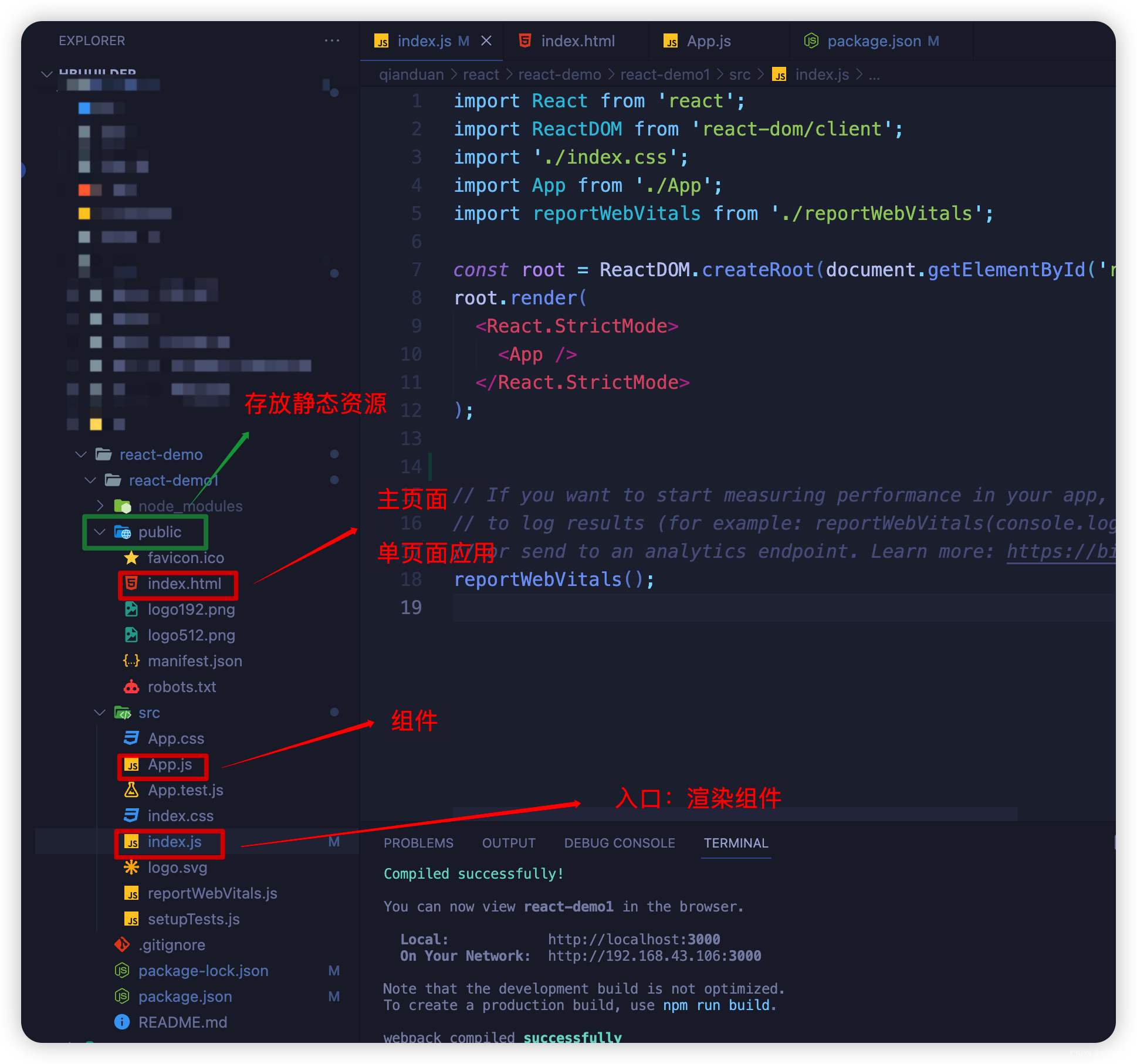Click the package.json node icon in explorer
This screenshot has height=1064, width=1137.
click(x=122, y=997)
